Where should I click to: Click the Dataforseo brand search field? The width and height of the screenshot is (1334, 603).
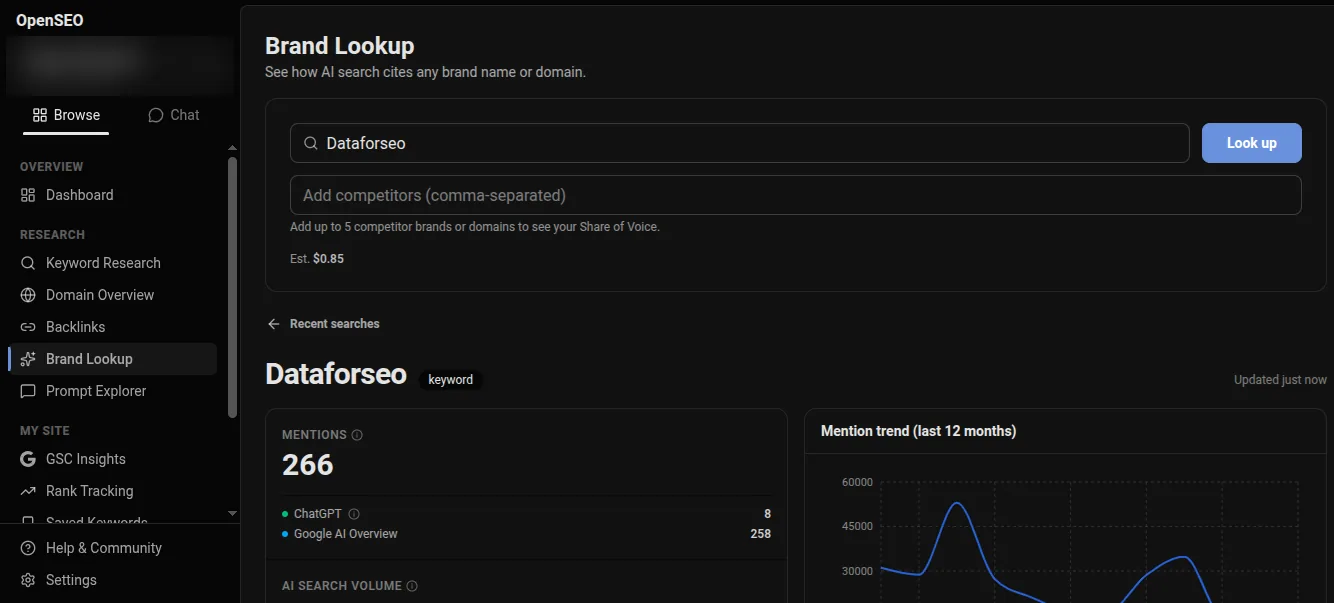(739, 143)
